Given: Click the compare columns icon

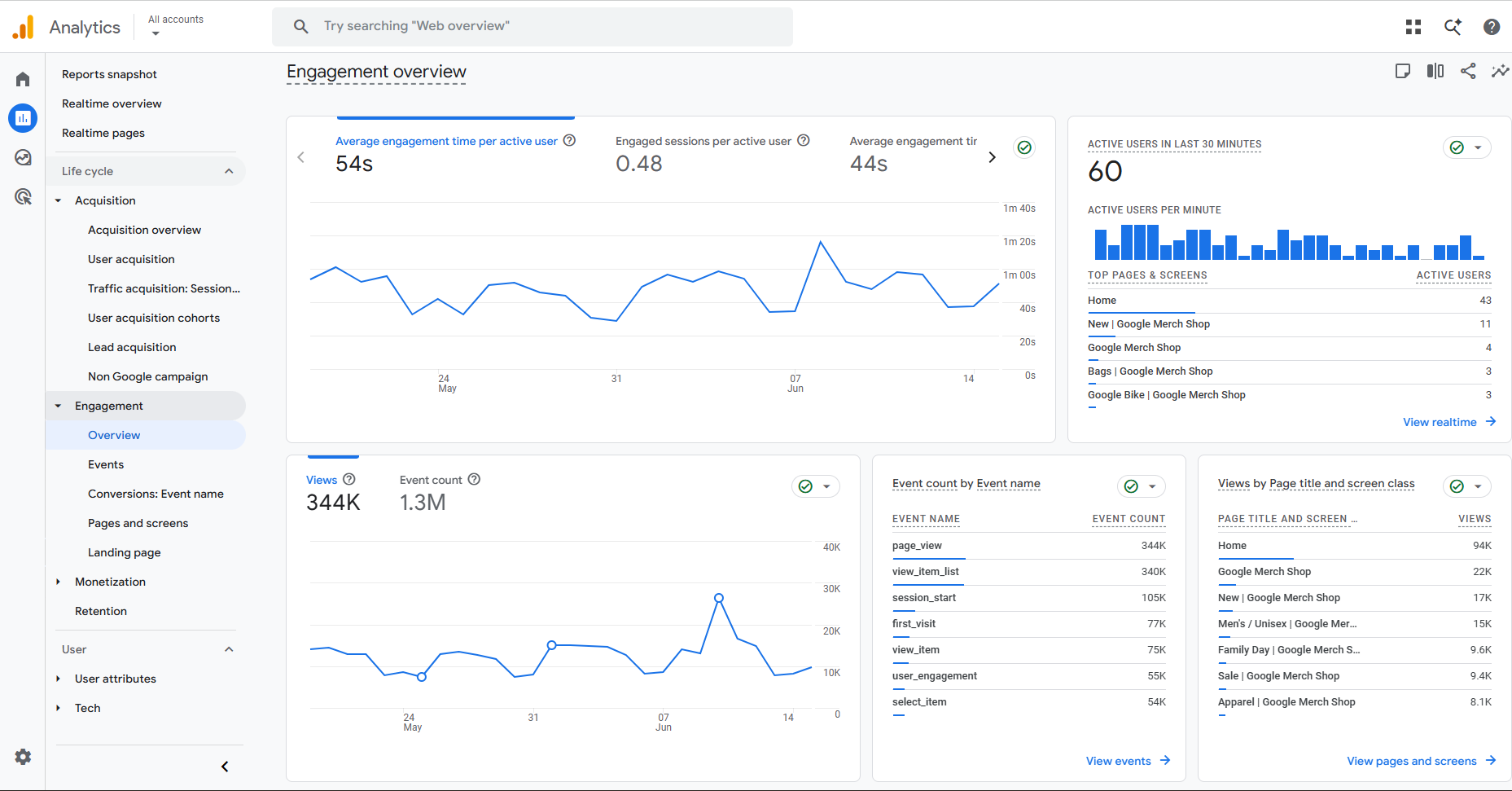Looking at the screenshot, I should tap(1435, 71).
